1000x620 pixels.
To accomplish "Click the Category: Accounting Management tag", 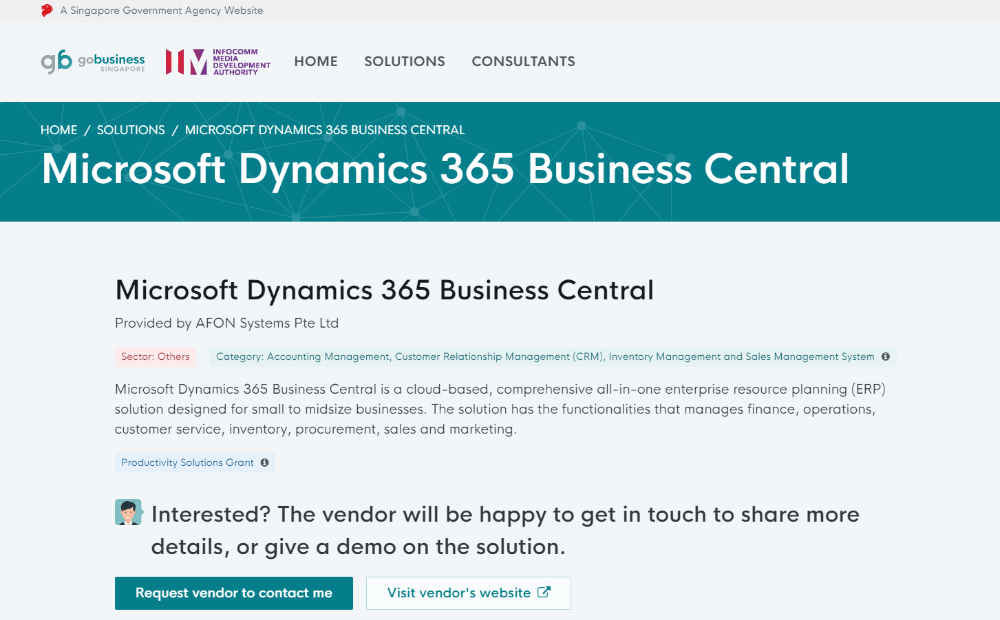I will click(552, 357).
